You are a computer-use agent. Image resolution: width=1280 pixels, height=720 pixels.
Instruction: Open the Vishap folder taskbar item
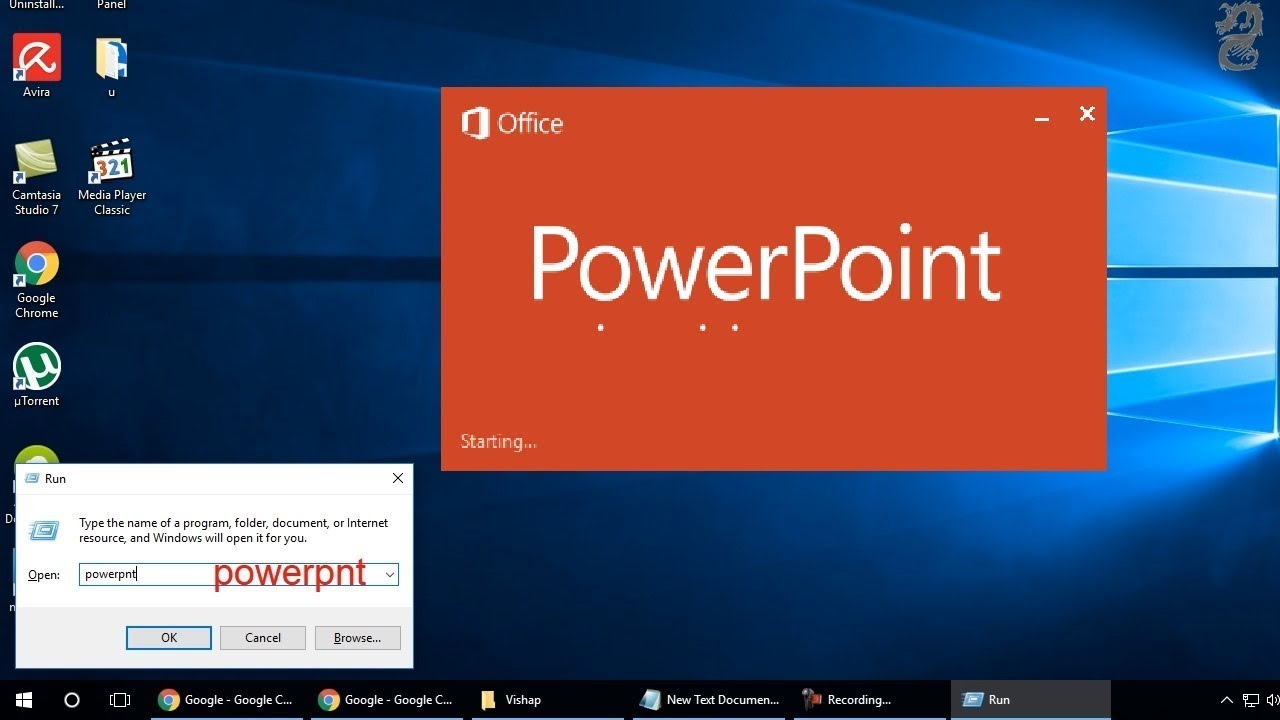tap(545, 700)
